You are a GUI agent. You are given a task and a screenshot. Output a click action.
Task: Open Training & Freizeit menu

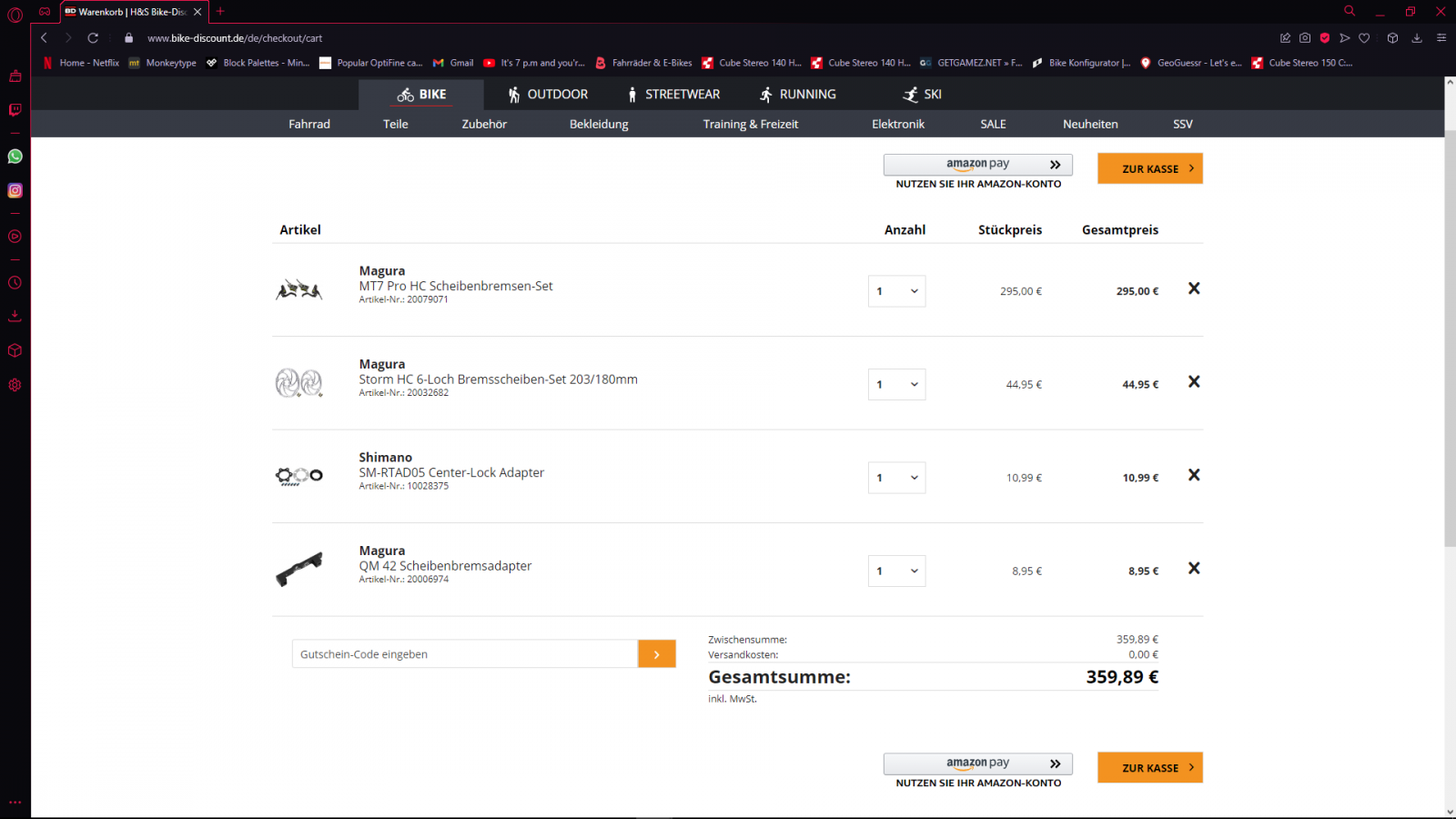point(751,125)
